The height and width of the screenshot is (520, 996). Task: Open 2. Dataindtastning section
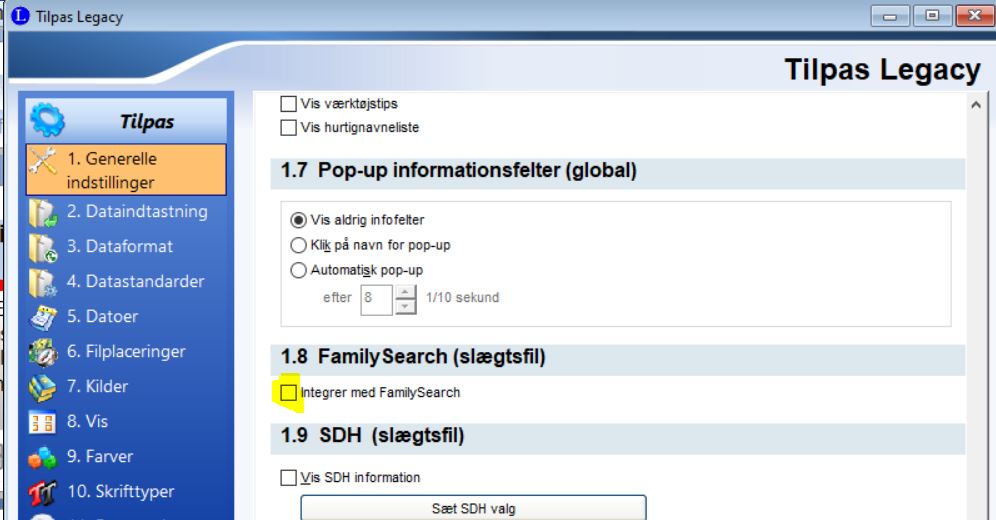point(126,212)
